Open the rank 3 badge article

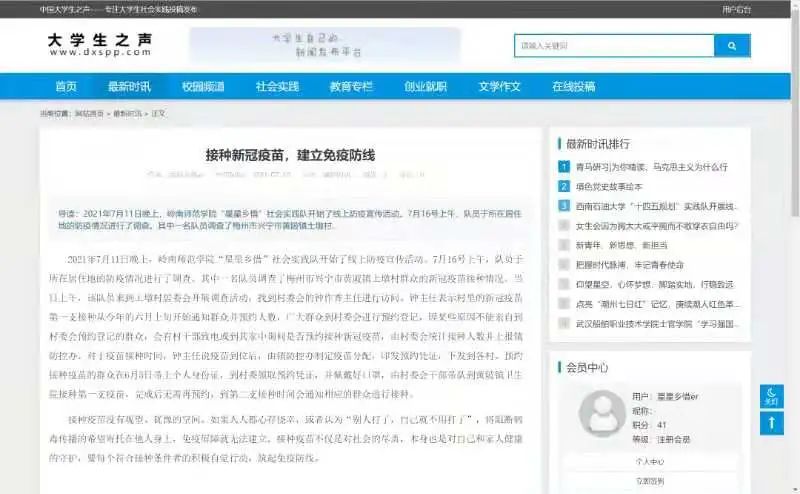564,206
